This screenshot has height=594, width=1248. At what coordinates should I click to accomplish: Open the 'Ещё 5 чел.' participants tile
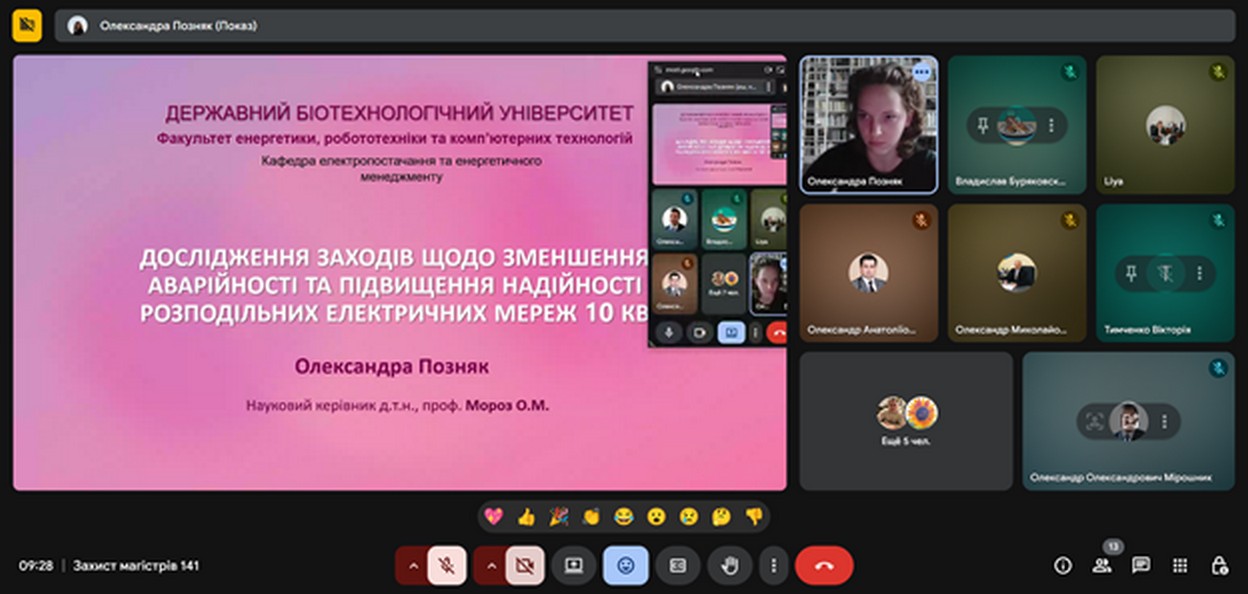(x=905, y=420)
